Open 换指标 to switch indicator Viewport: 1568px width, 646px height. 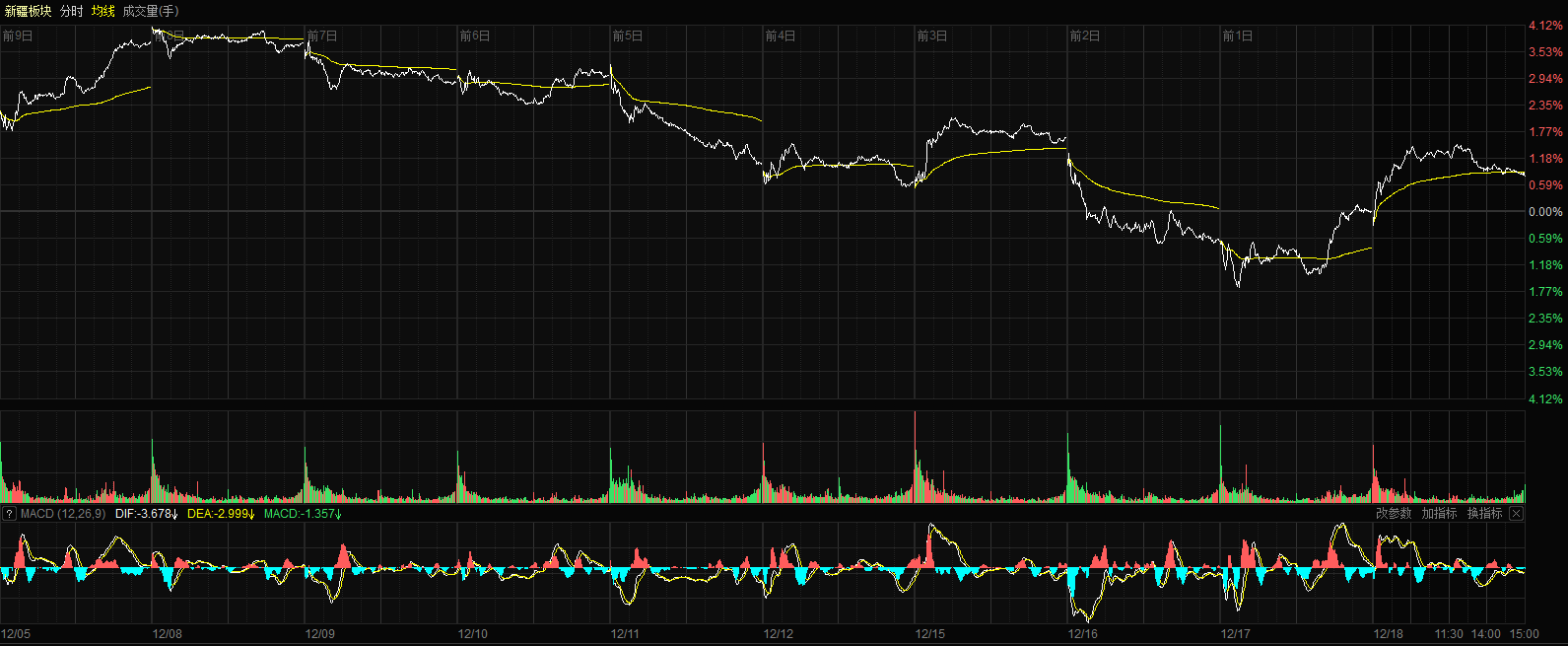1484,514
